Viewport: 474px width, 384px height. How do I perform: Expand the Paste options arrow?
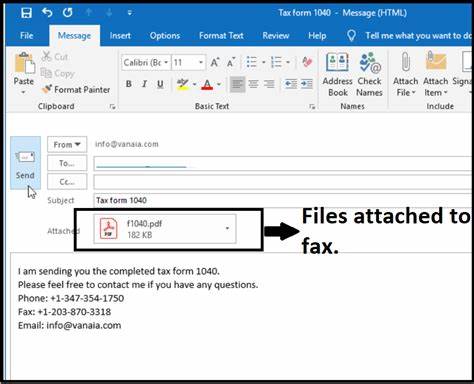[x=23, y=92]
